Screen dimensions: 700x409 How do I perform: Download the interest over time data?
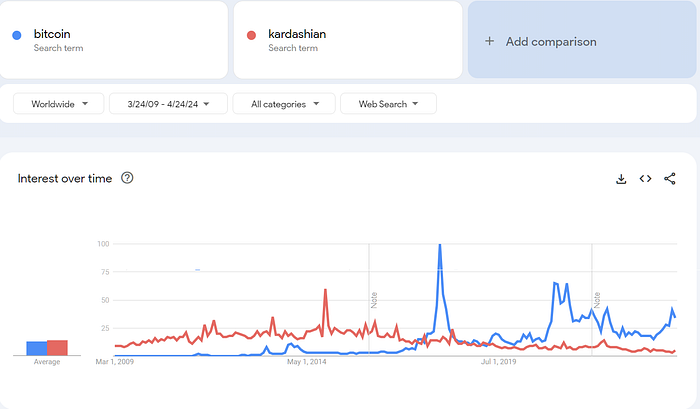(621, 179)
